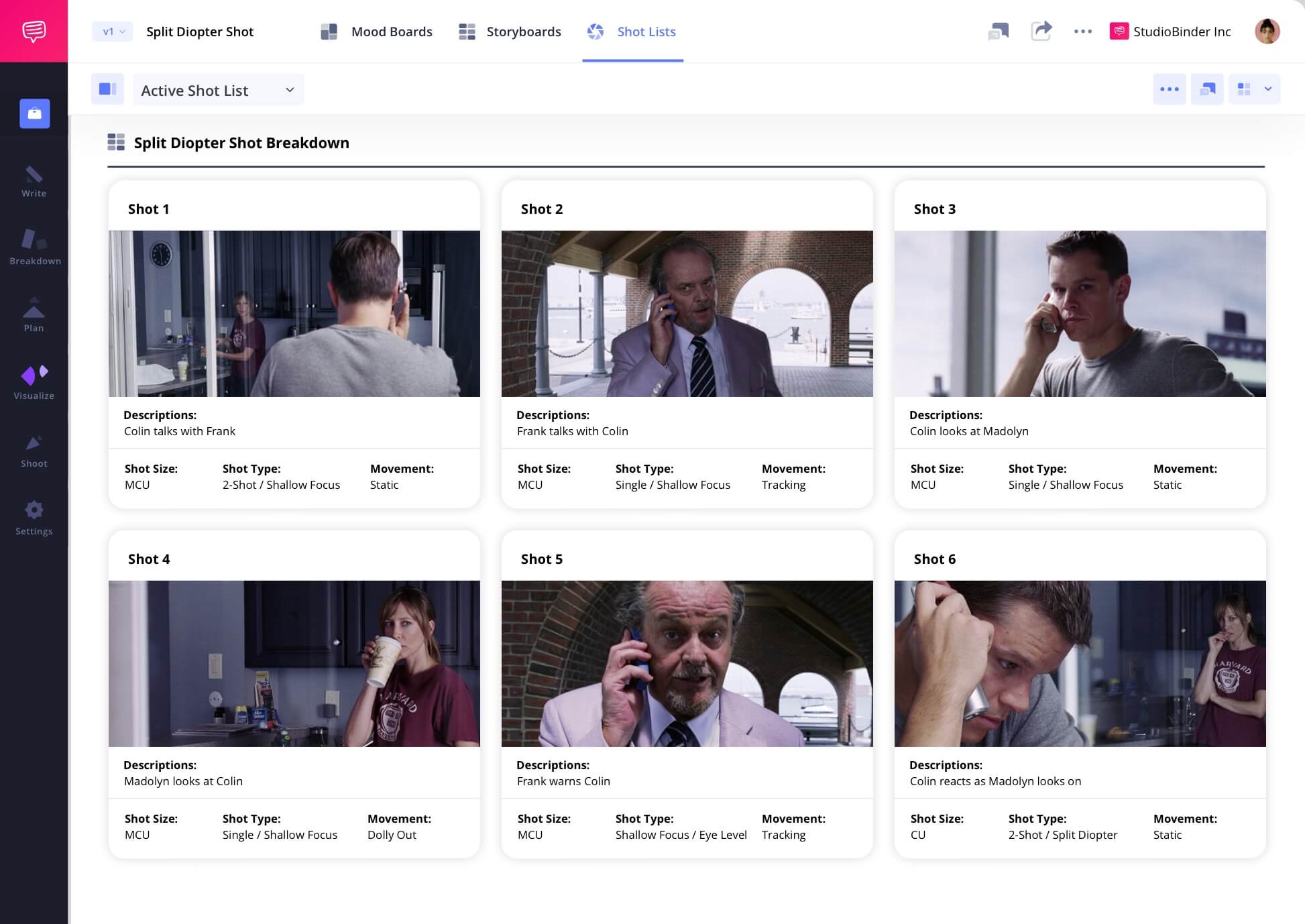This screenshot has height=924, width=1305.
Task: Open the Plan section from the sidebar
Action: tap(34, 315)
